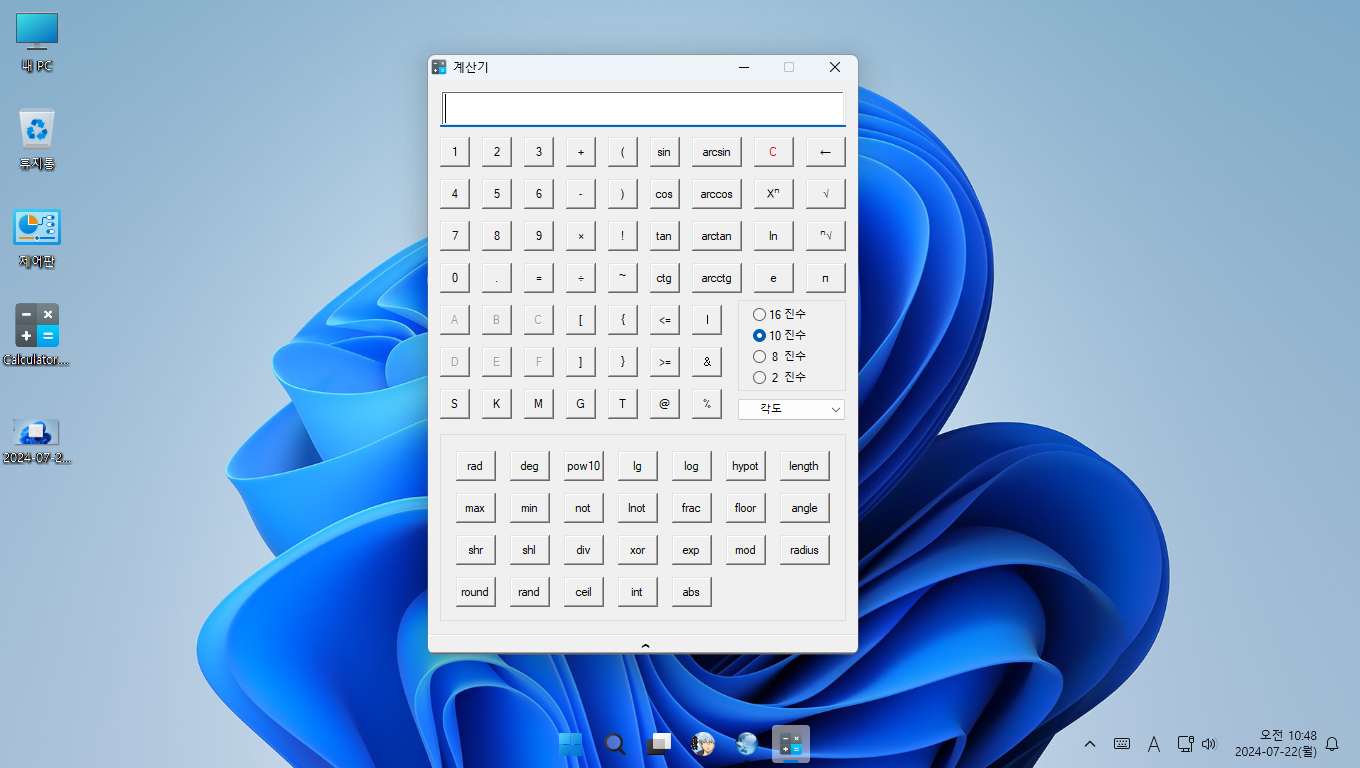Click the expression input field
This screenshot has width=1360, height=768.
[643, 108]
